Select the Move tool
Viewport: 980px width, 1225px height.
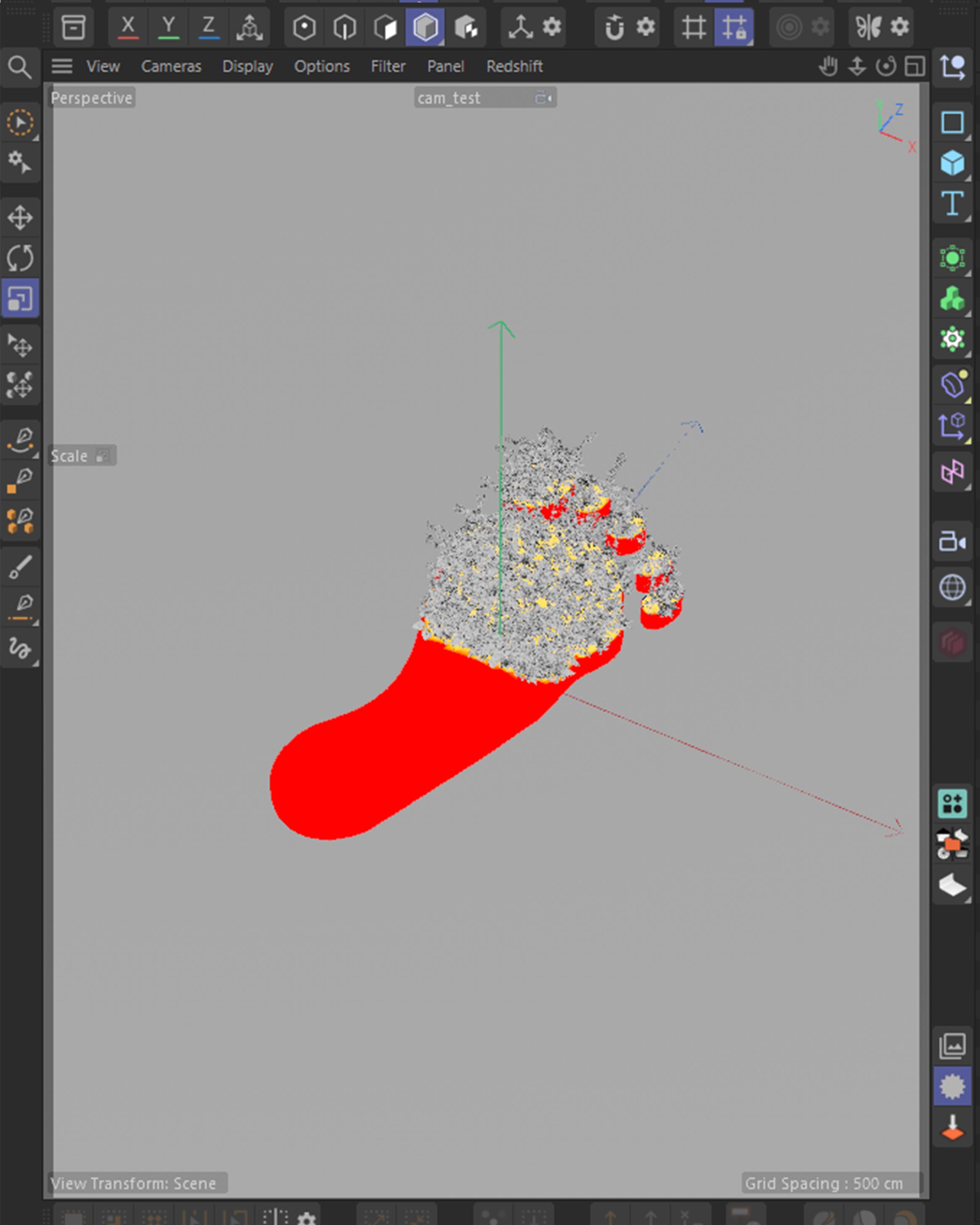[21, 217]
